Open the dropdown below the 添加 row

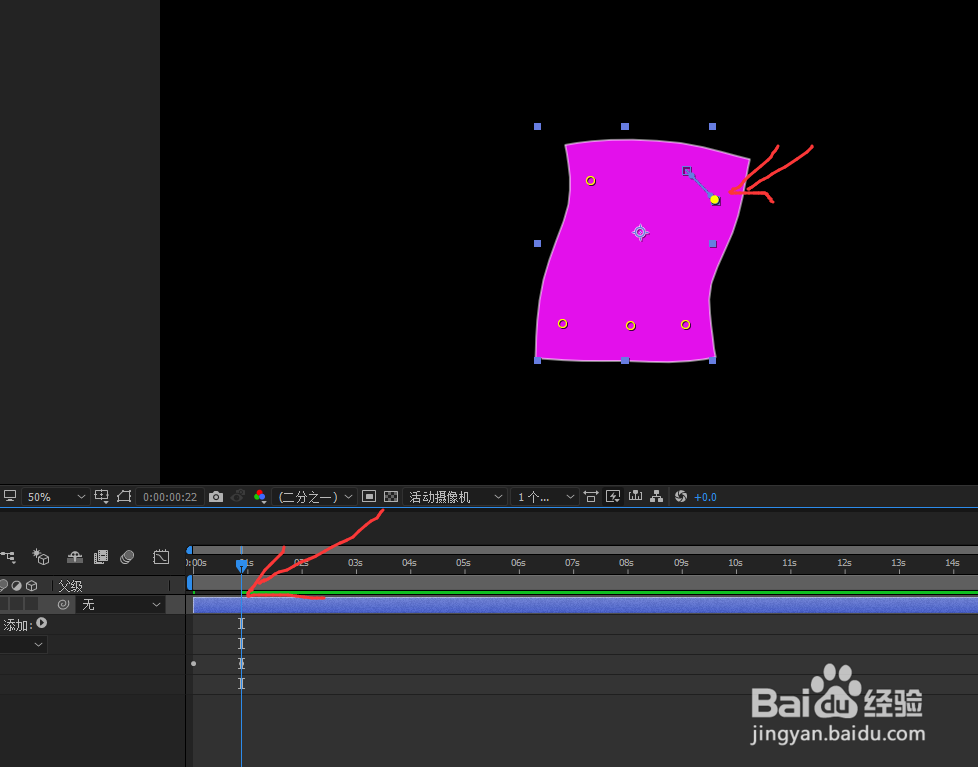tap(23, 644)
